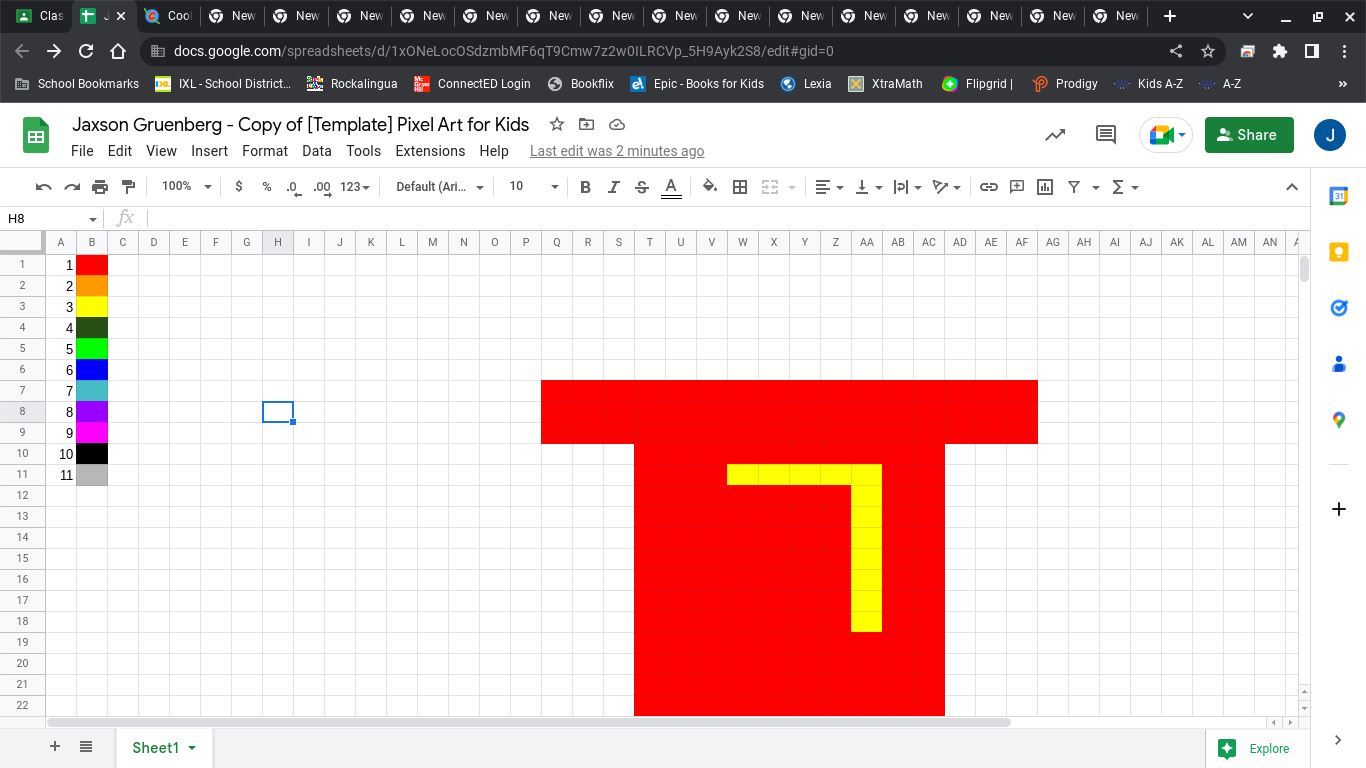
Task: Click the borders icon in toolbar
Action: coord(740,187)
